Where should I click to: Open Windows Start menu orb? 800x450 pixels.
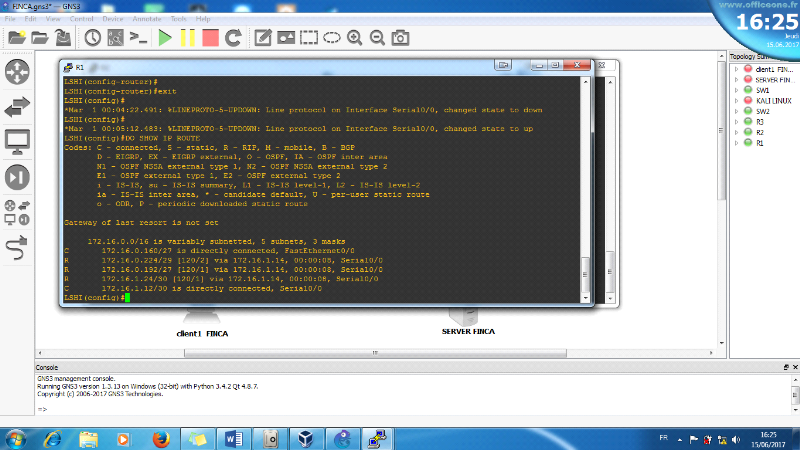click(x=15, y=439)
